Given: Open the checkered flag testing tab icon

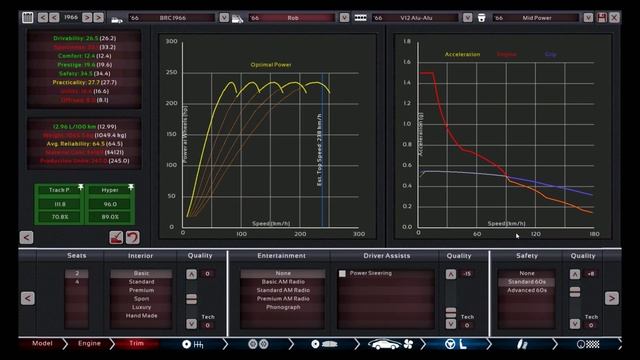Looking at the screenshot, I should coord(589,344).
